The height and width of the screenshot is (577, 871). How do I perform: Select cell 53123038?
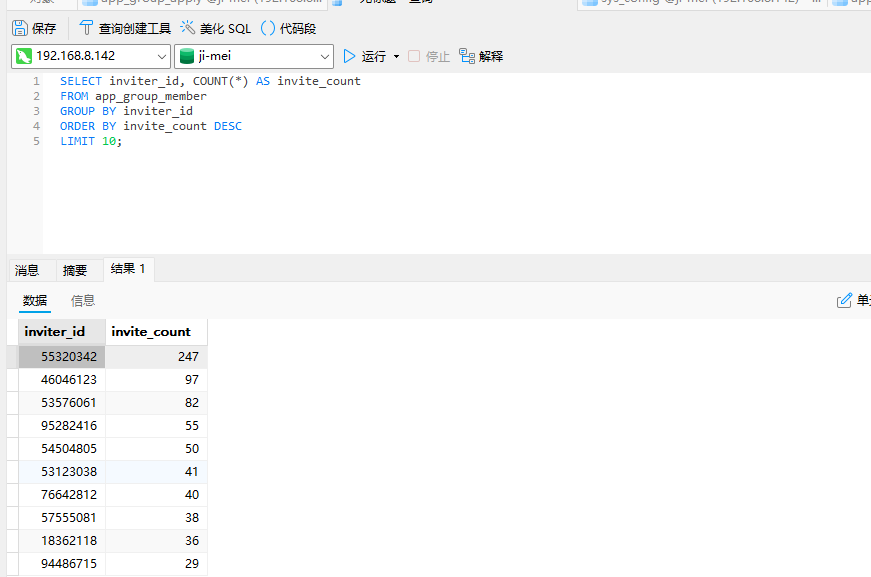[x=62, y=472]
